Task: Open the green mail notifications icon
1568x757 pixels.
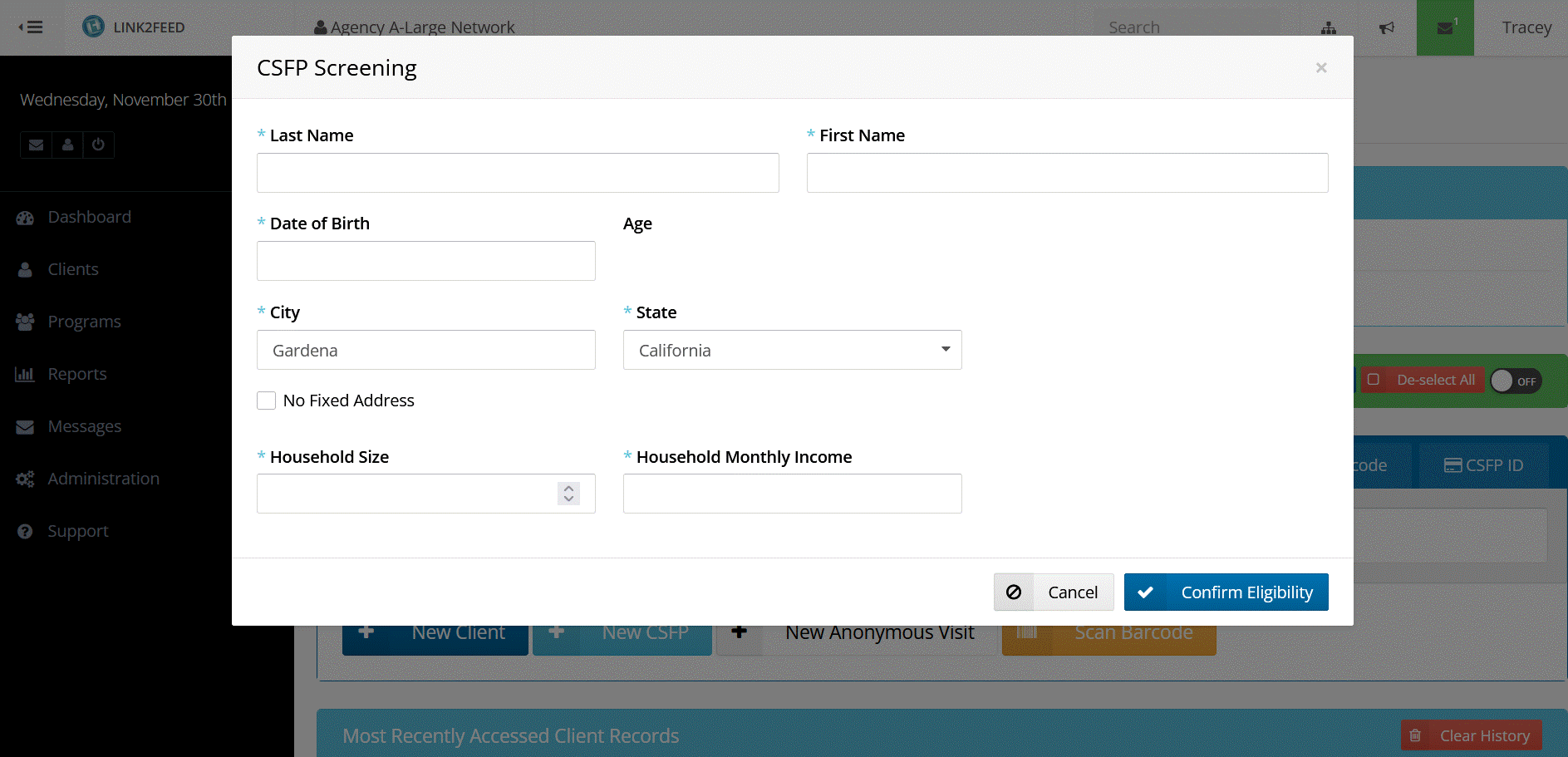Action: coord(1445,28)
